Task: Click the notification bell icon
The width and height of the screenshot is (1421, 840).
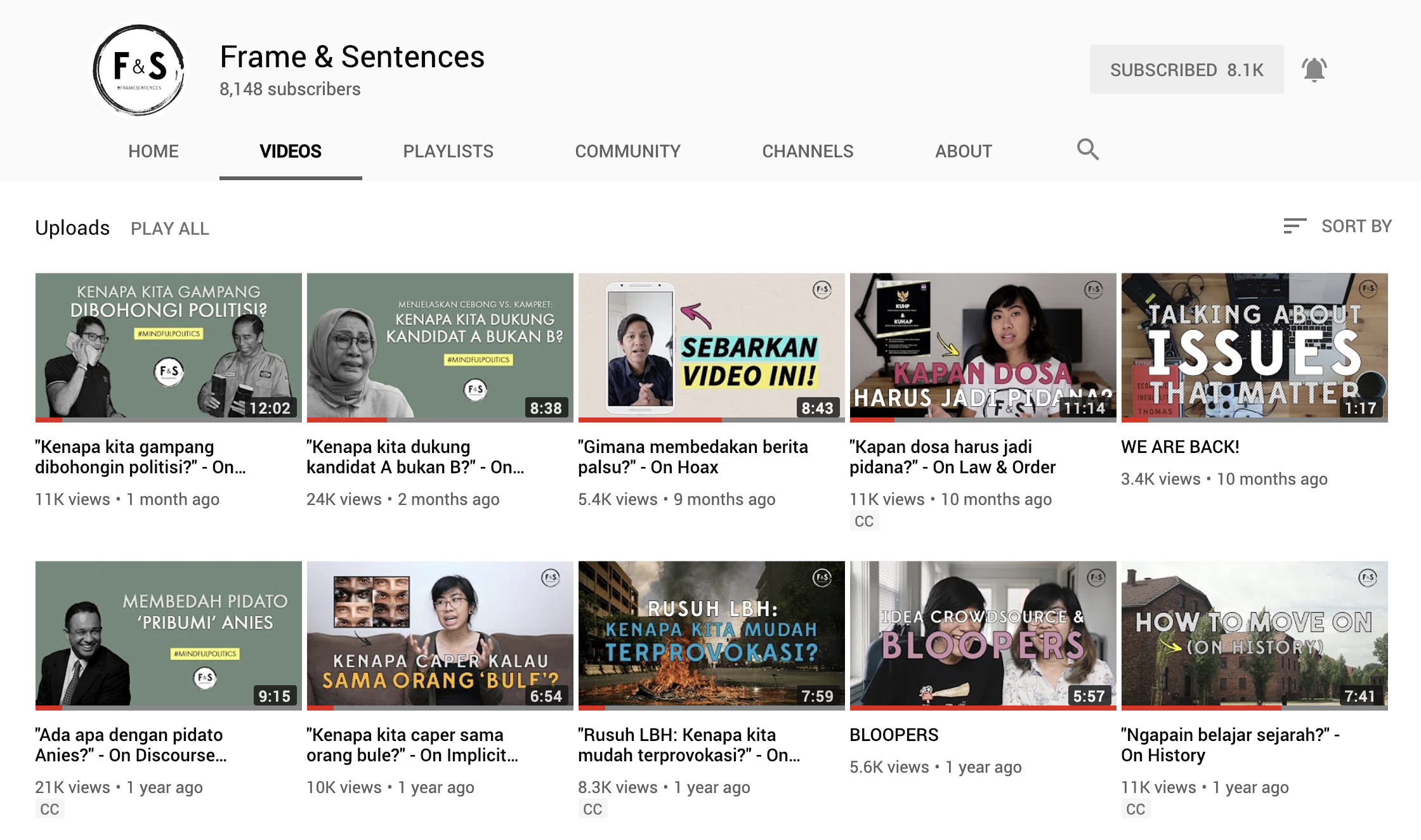Action: 1314,69
